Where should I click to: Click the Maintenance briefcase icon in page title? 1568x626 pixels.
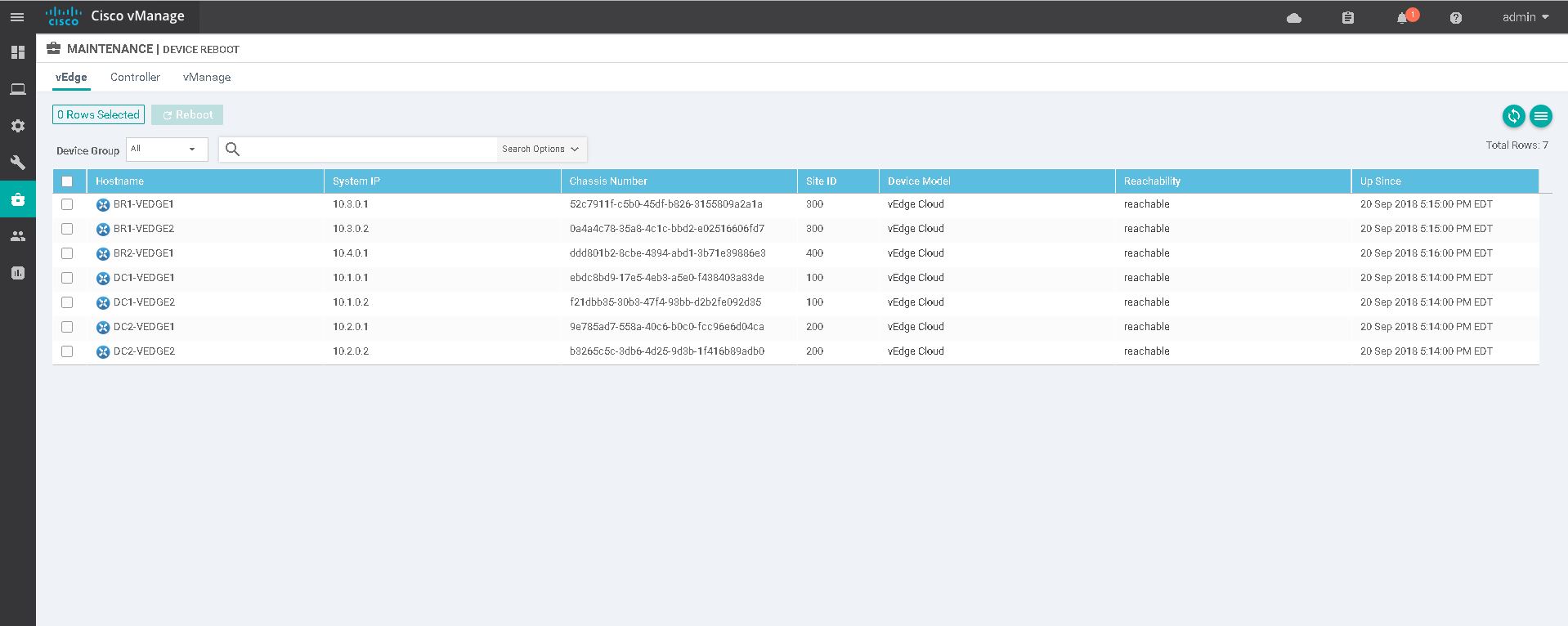click(x=54, y=48)
